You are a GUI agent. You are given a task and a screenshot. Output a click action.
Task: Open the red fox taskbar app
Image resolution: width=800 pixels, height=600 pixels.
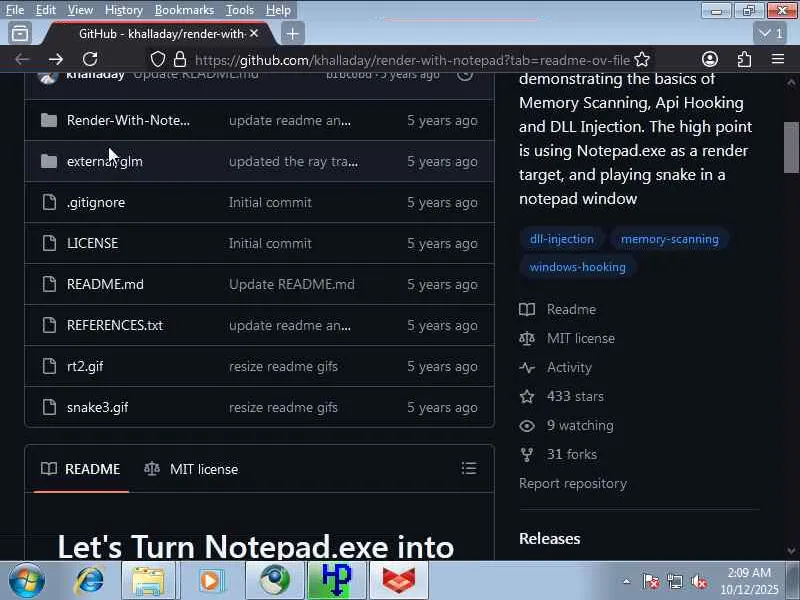coord(398,581)
